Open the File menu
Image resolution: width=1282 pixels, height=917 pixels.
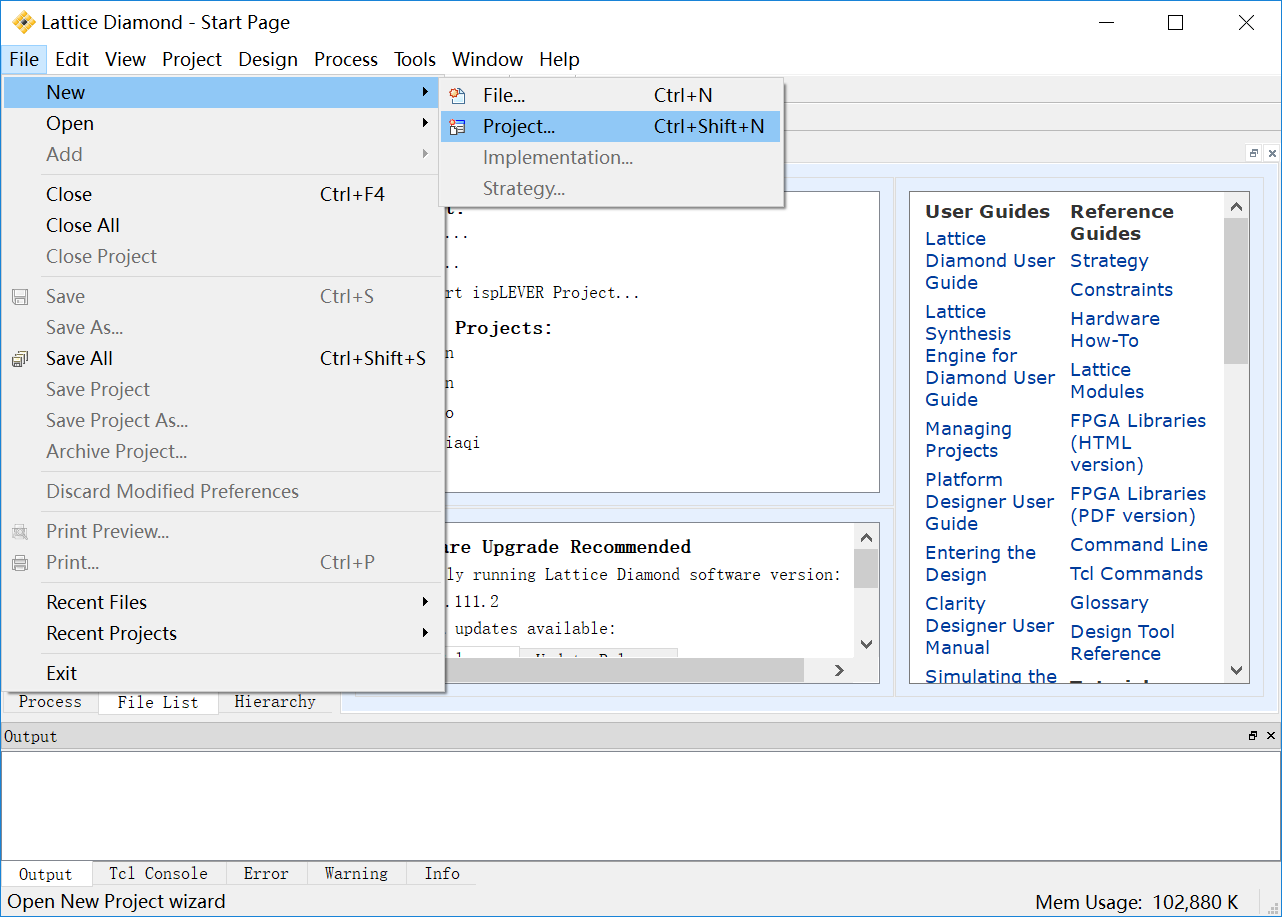(x=24, y=59)
